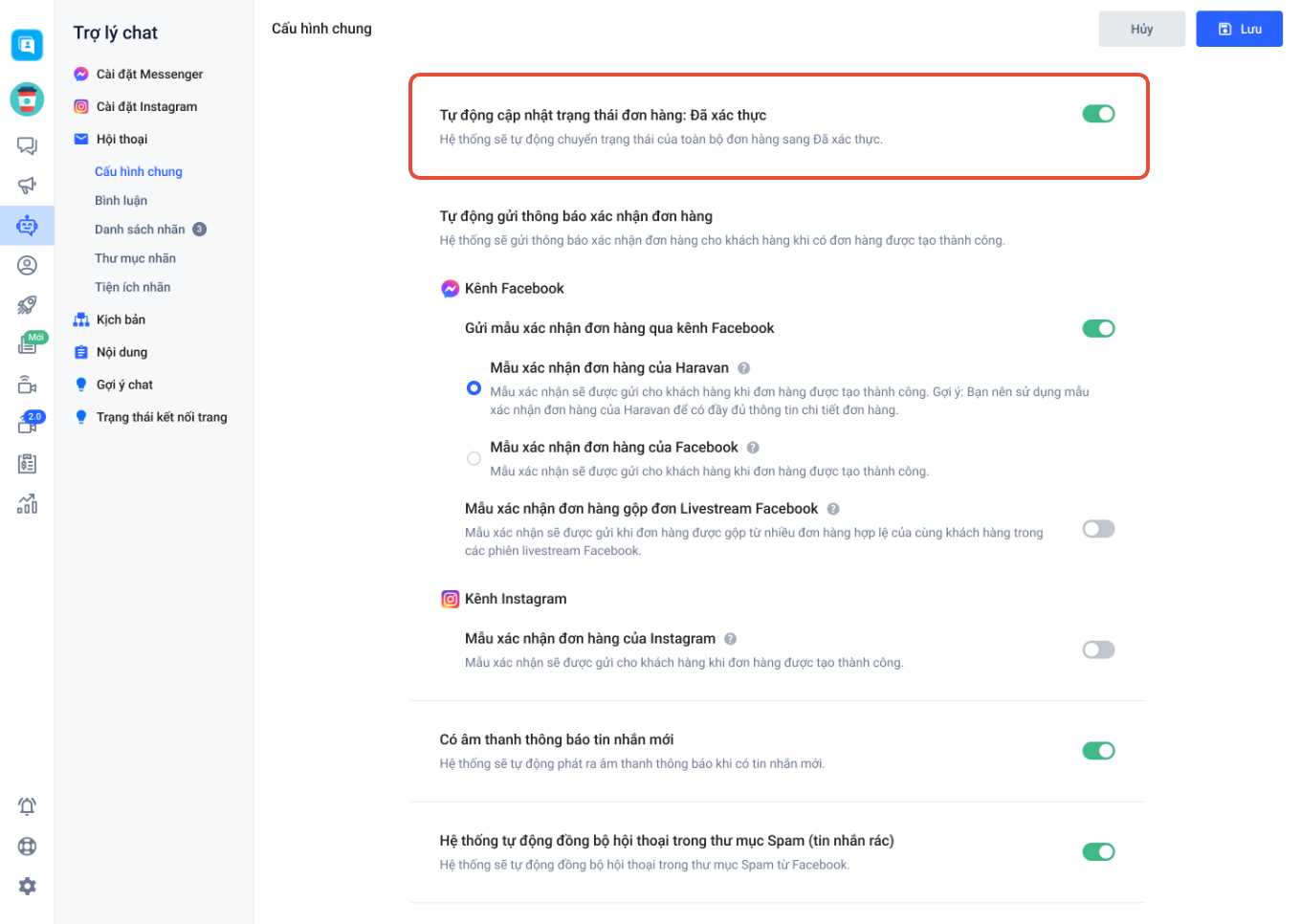Open the megaphone campaign icon

tap(27, 186)
